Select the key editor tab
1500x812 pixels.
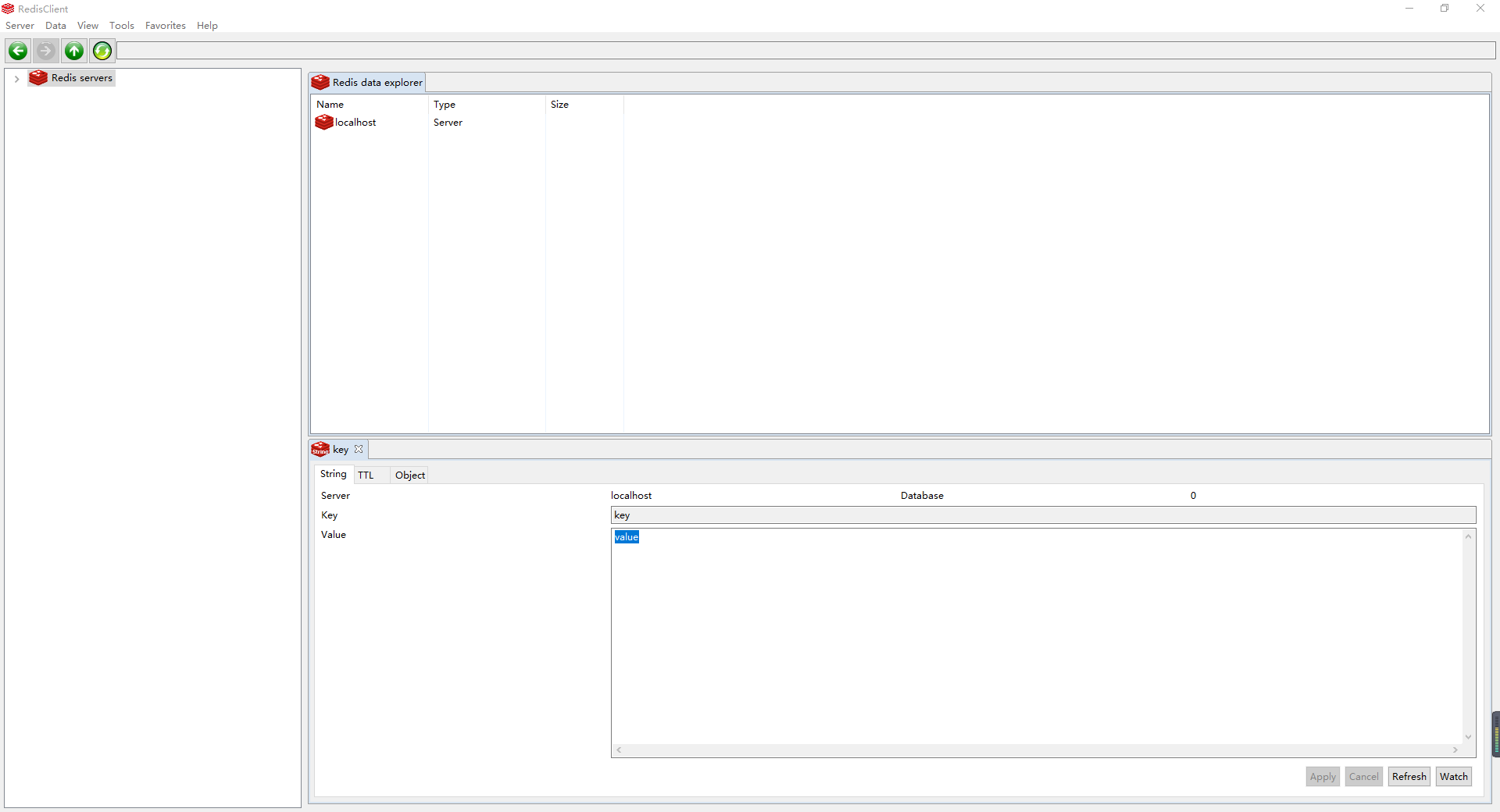pyautogui.click(x=339, y=450)
